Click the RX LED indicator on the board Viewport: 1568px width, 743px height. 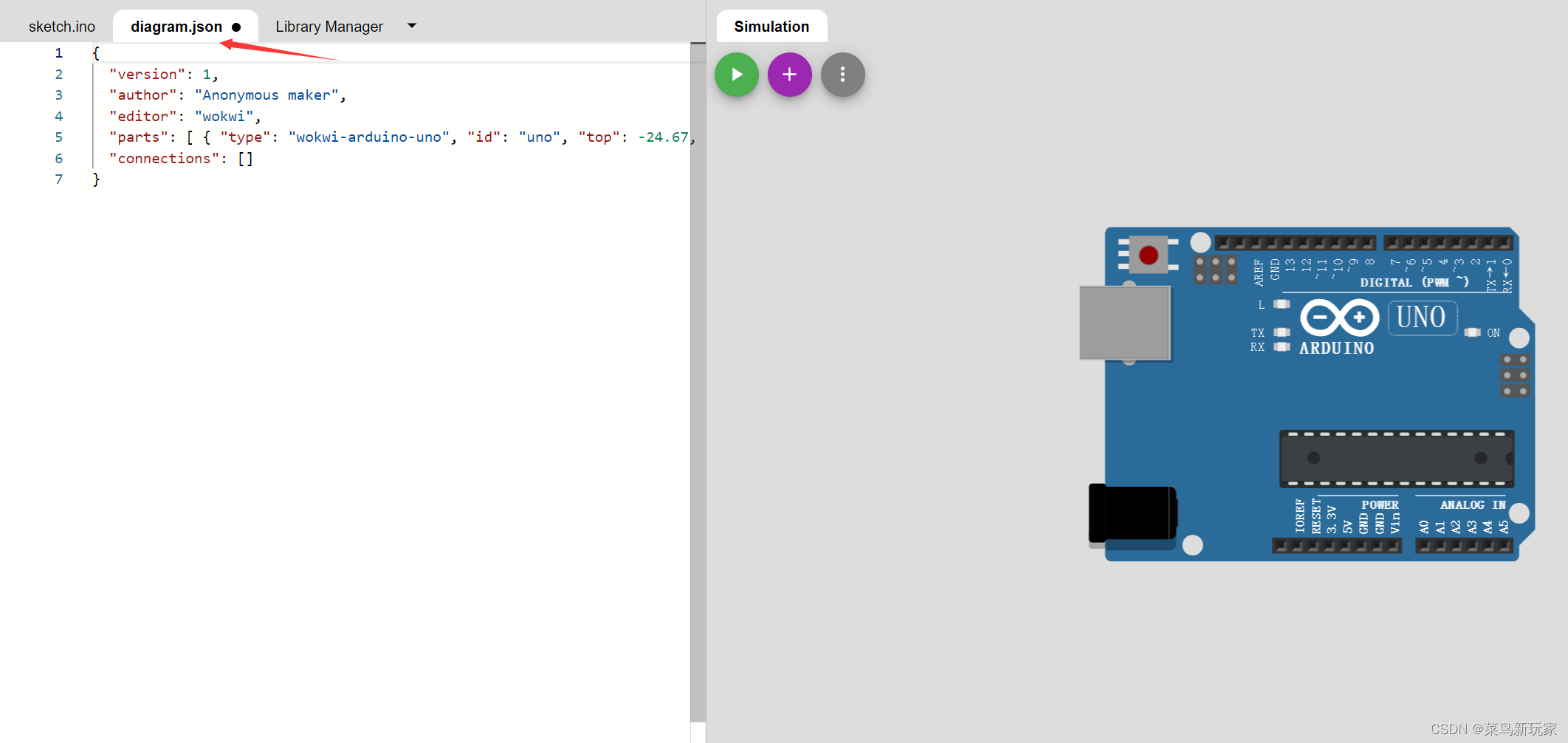click(1282, 347)
